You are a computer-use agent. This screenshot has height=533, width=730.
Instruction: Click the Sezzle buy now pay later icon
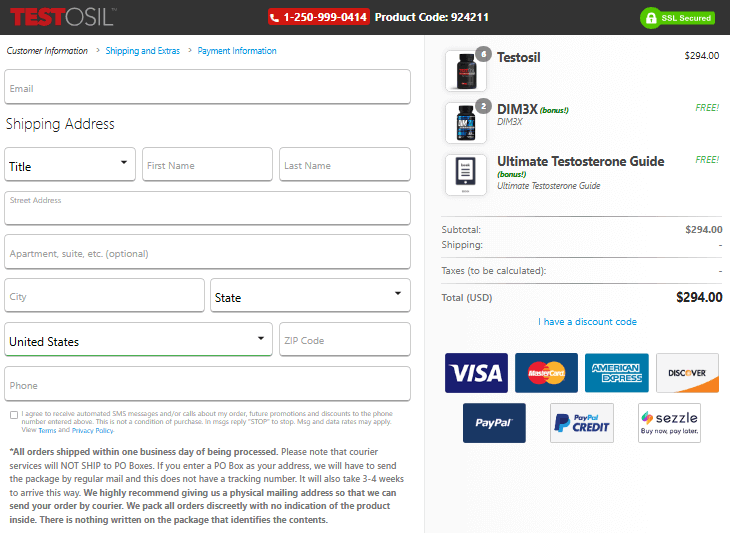point(669,423)
